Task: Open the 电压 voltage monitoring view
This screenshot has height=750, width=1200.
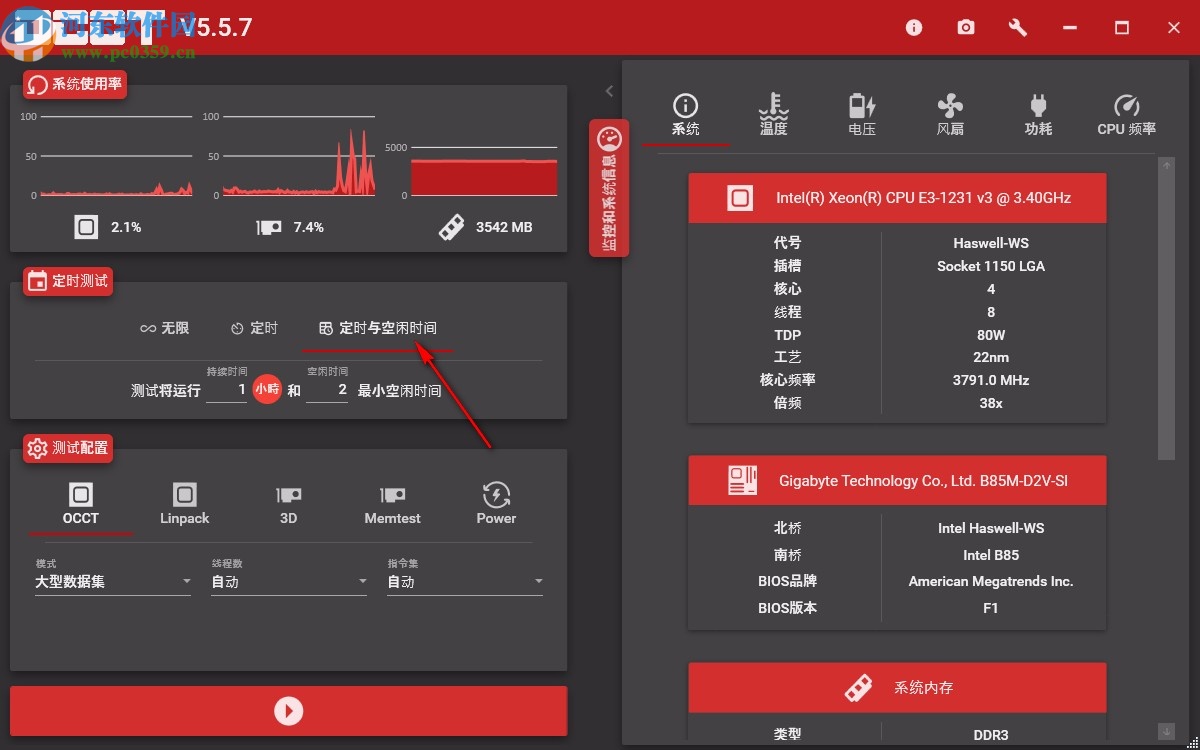Action: coord(861,112)
